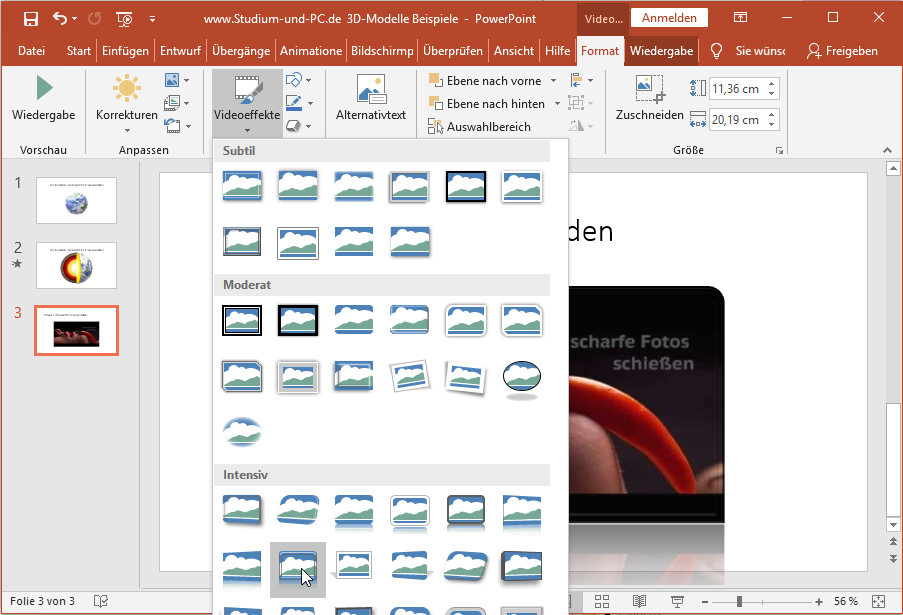
Task: Click zoom out minus button
Action: tap(705, 602)
